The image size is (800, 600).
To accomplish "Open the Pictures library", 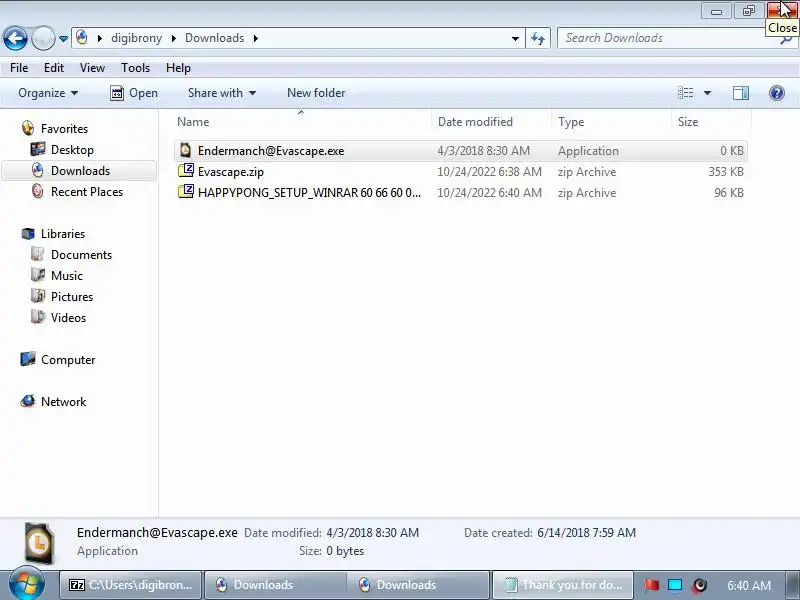I will (71, 296).
